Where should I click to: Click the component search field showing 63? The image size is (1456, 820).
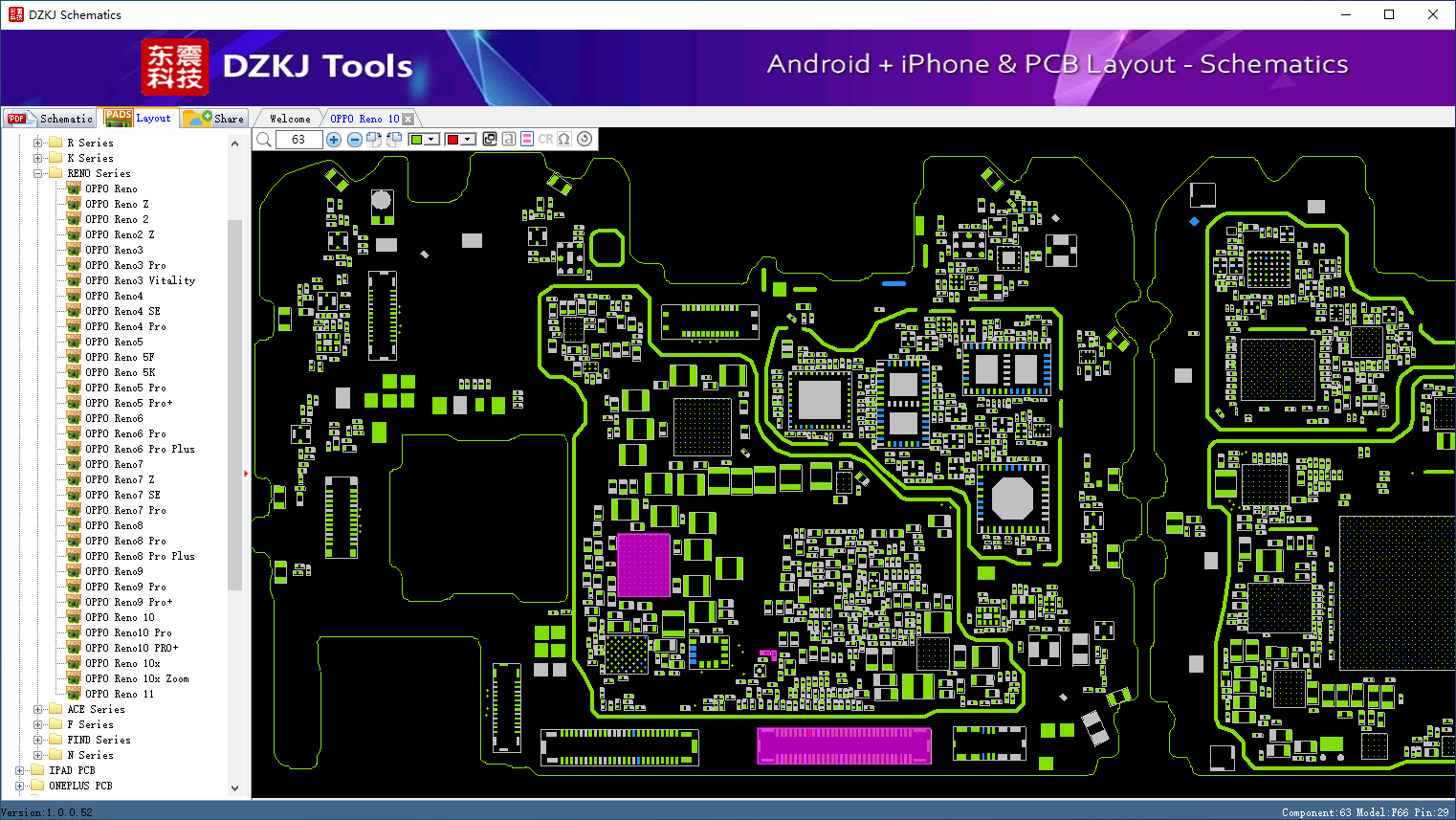click(298, 140)
